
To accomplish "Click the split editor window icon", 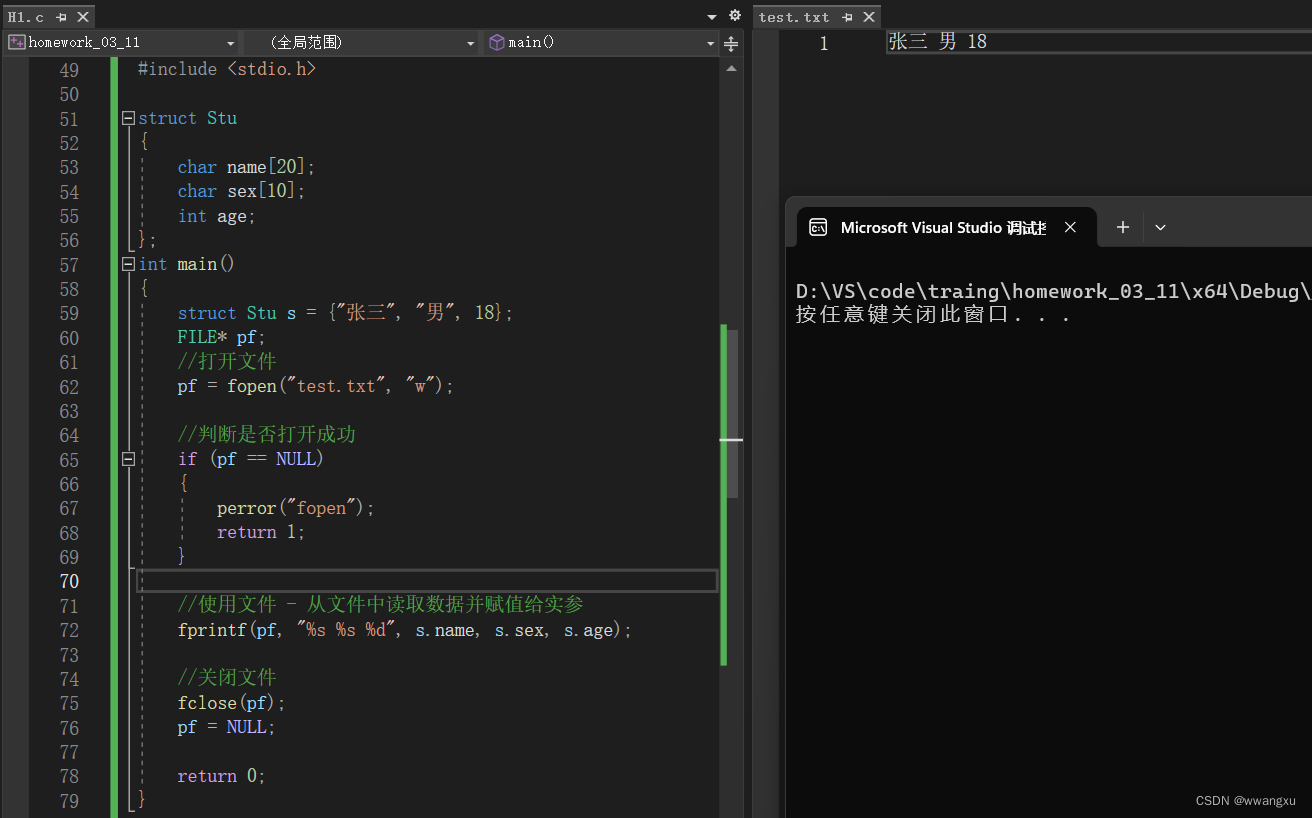I will coord(731,43).
